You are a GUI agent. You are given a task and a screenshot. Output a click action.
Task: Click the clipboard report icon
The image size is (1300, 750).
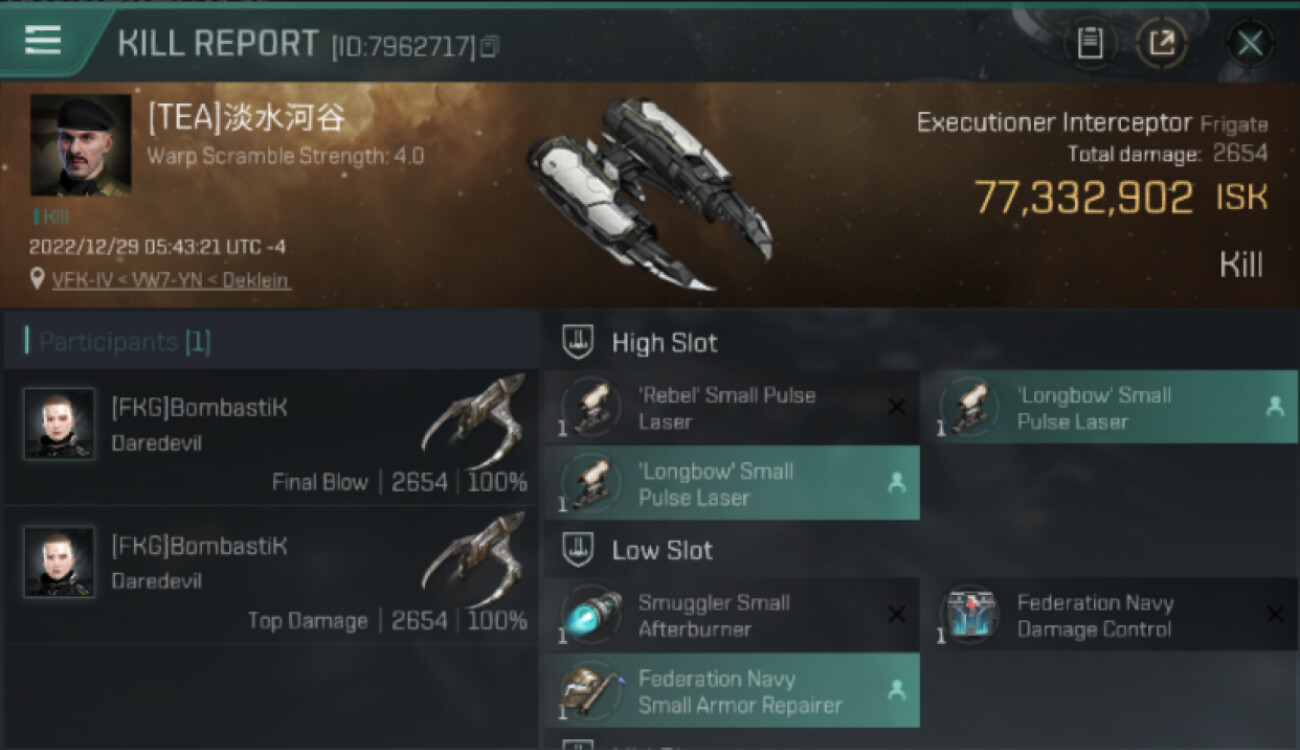point(1090,43)
